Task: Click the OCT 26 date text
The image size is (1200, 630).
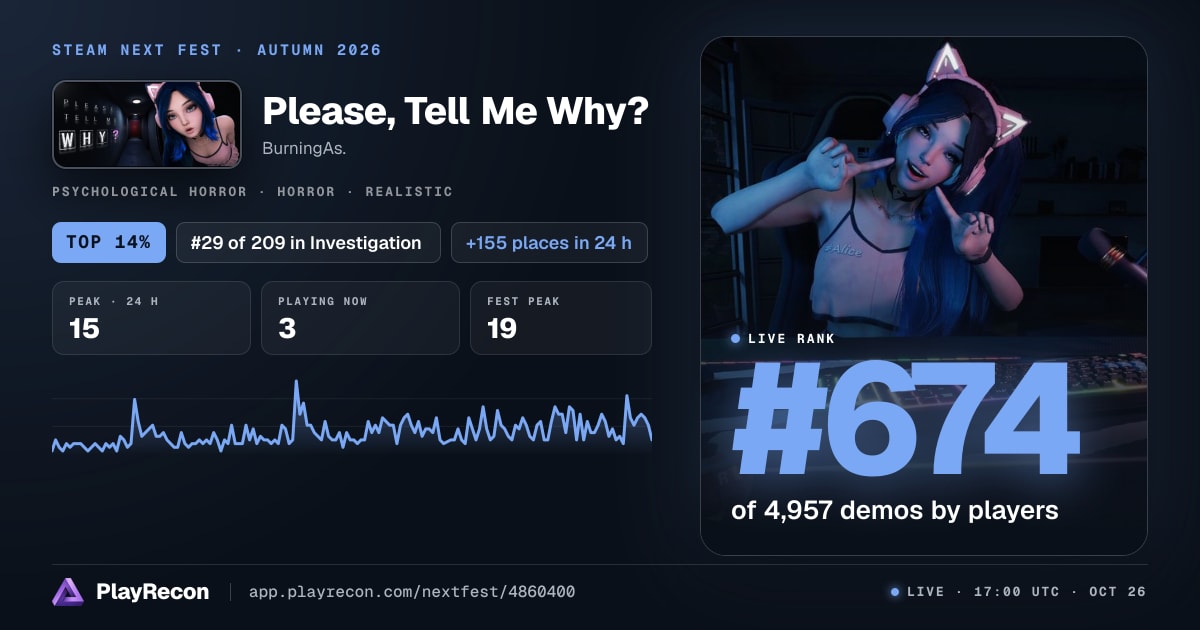Action: tap(1118, 592)
